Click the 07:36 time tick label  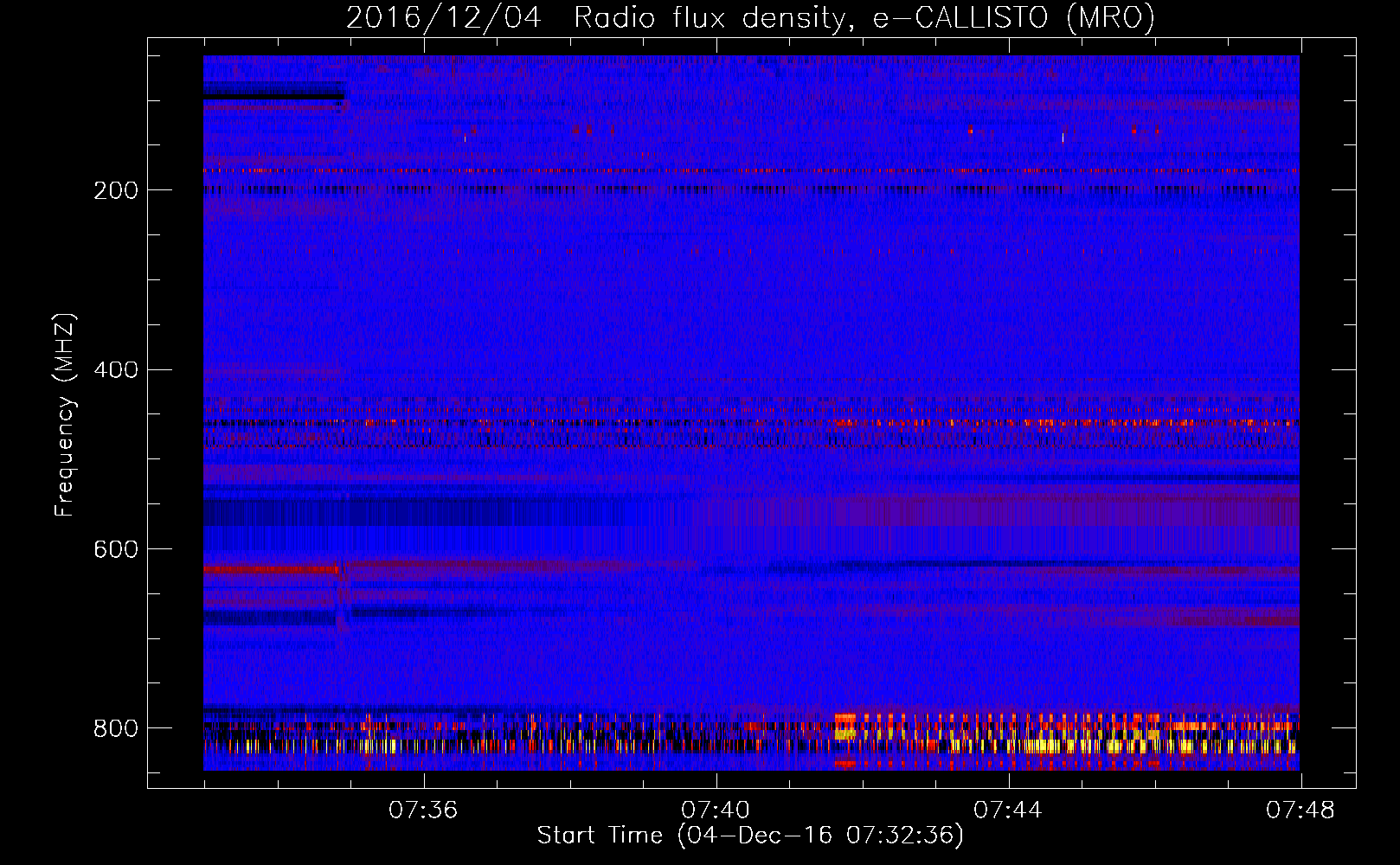[x=423, y=811]
